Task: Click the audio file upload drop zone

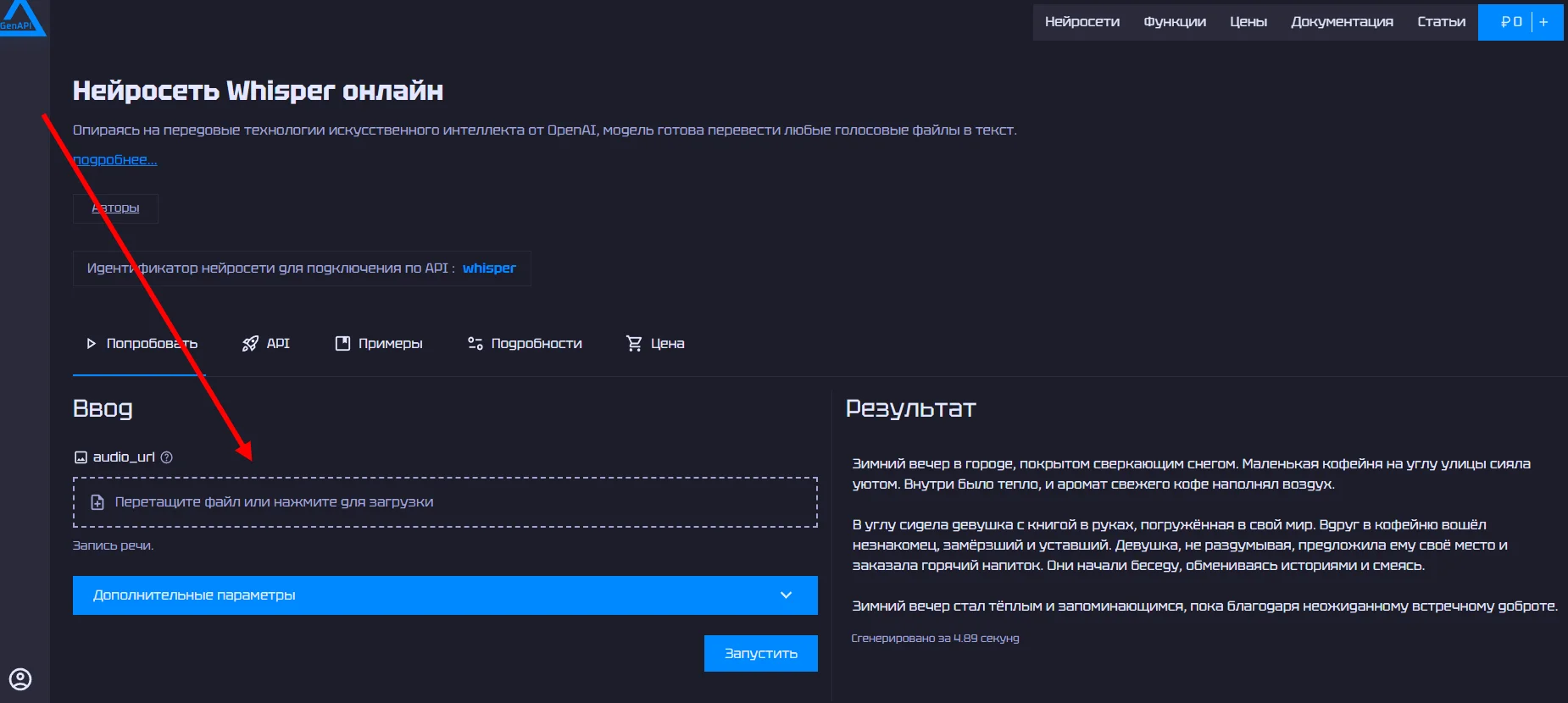Action: click(x=445, y=502)
